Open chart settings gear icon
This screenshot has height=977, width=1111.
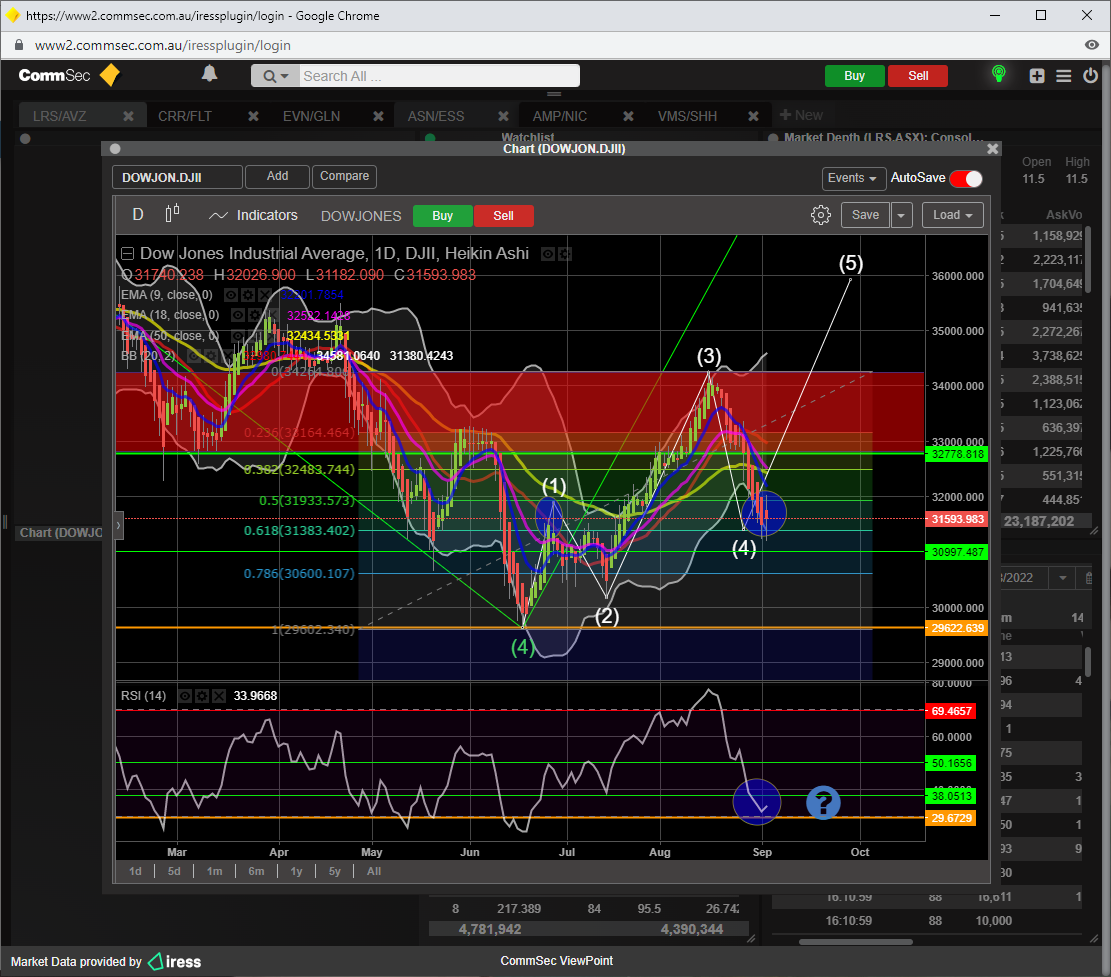point(820,215)
